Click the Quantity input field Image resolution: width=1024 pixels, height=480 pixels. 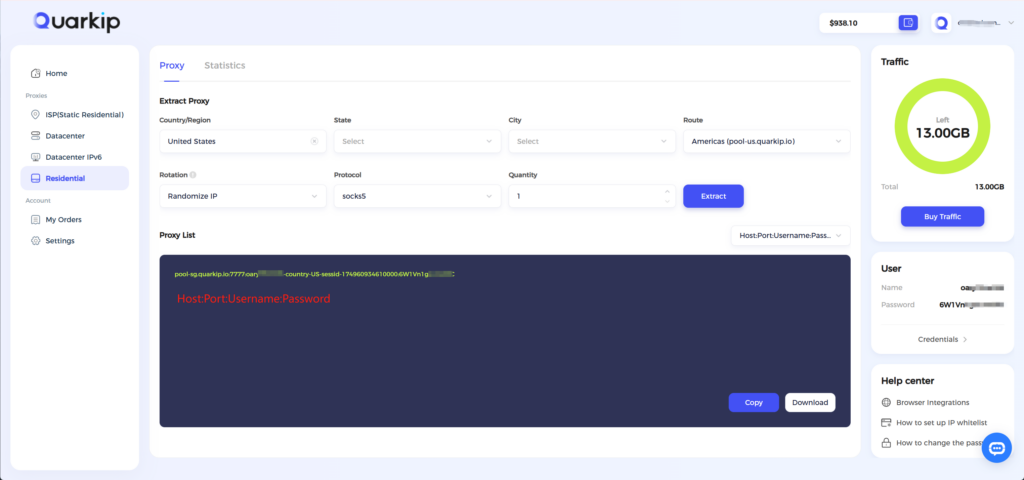pyautogui.click(x=592, y=196)
